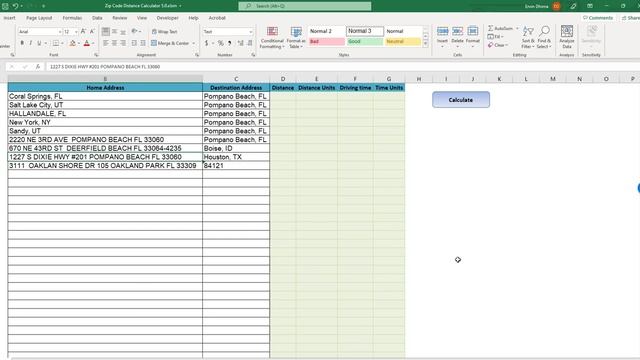Image resolution: width=640 pixels, height=360 pixels.
Task: Click the Decrease Indent icon
Action: point(134,43)
